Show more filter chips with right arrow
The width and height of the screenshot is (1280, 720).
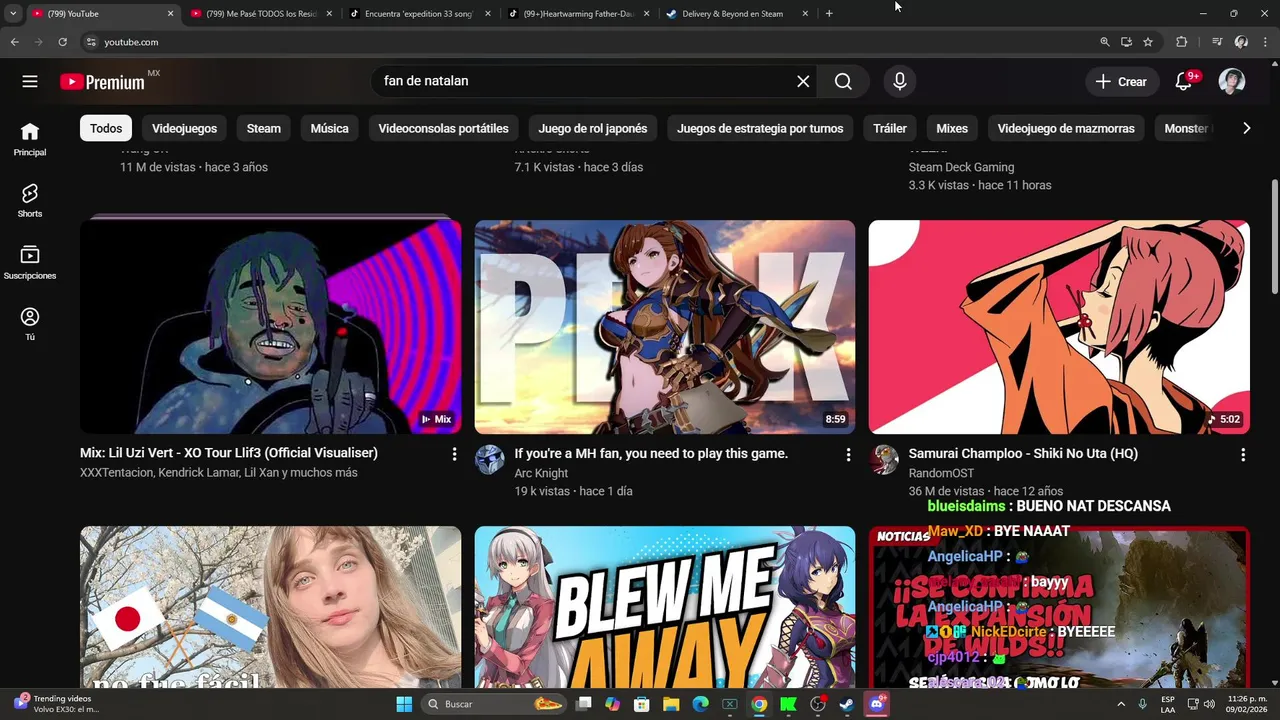click(1246, 128)
